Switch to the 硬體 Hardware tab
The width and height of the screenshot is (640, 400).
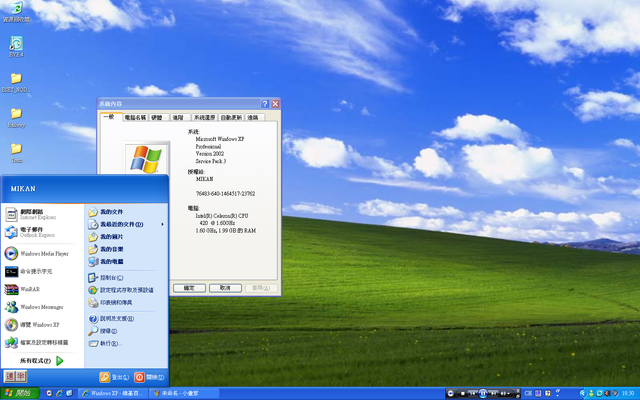tap(157, 117)
